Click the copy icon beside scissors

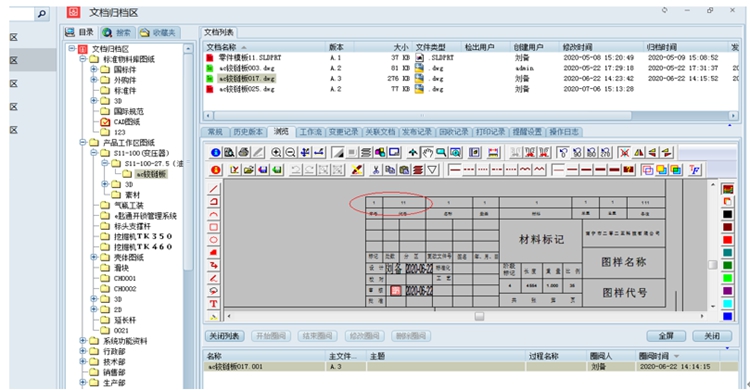(390, 169)
